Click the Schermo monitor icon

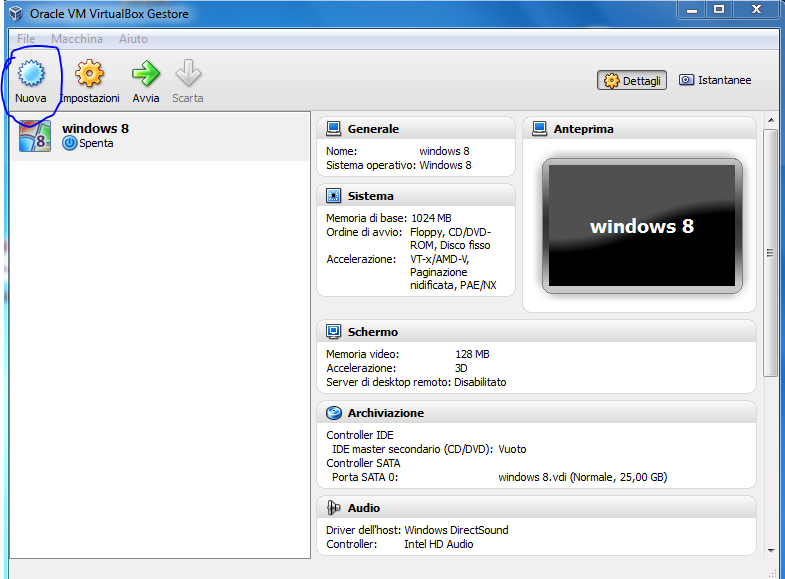pyautogui.click(x=334, y=332)
